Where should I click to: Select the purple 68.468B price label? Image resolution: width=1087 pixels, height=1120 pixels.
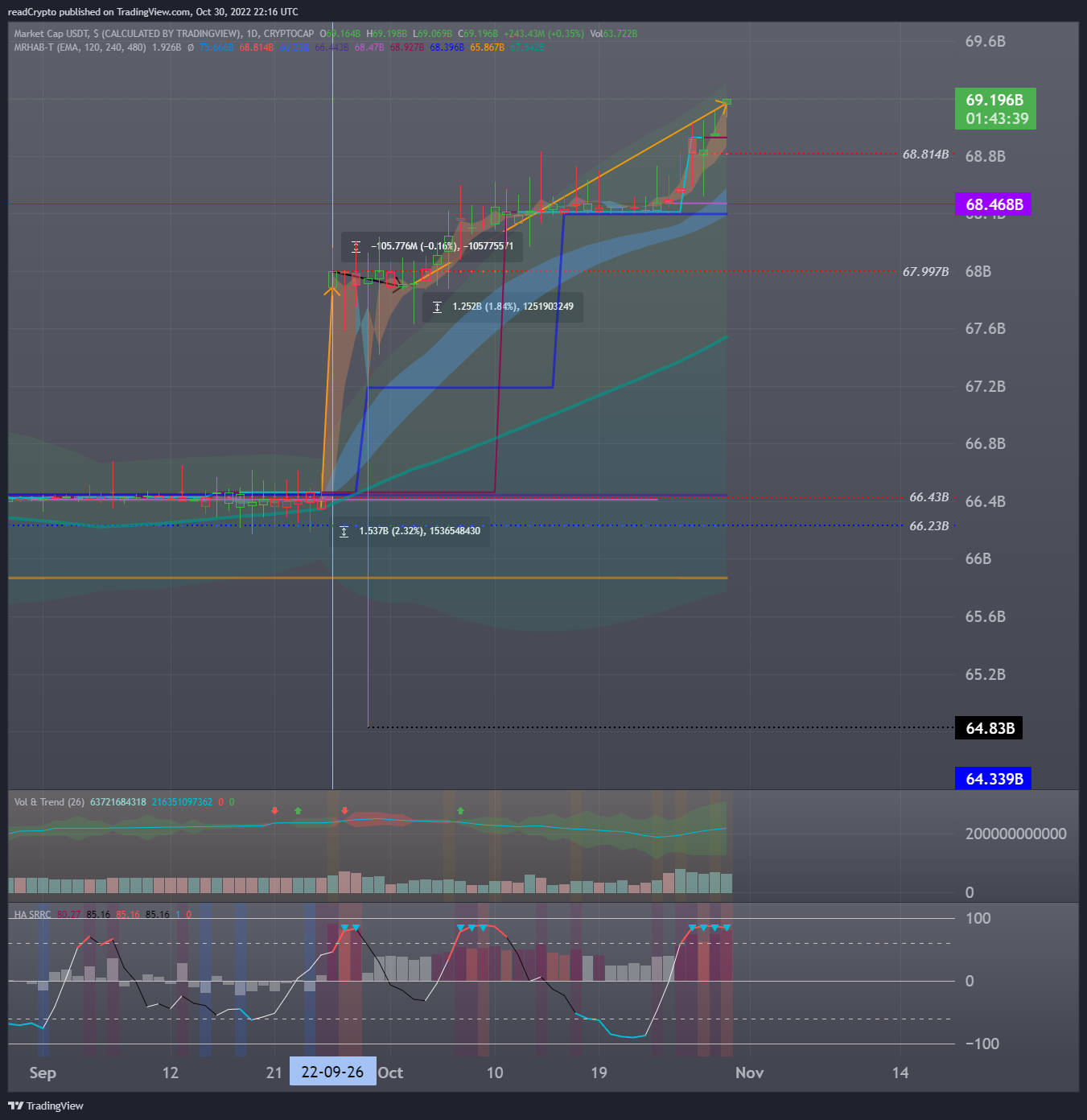(994, 204)
